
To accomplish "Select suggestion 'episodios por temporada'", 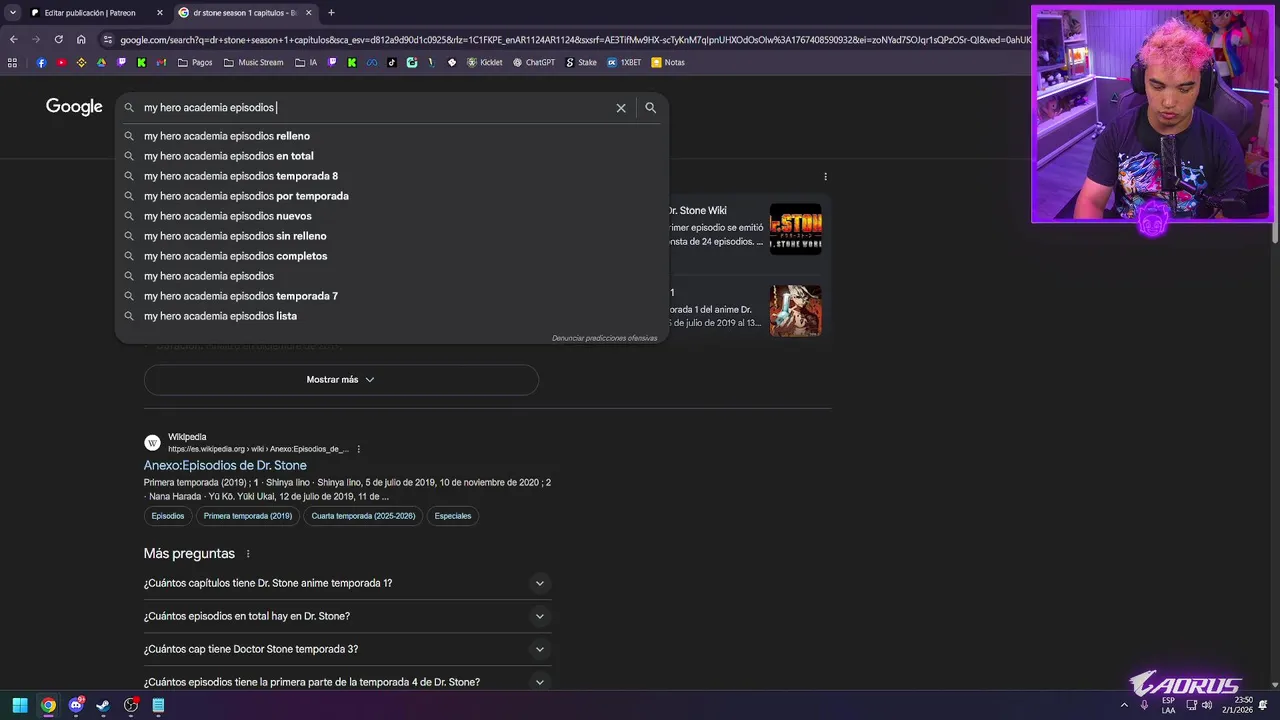I will (x=391, y=196).
